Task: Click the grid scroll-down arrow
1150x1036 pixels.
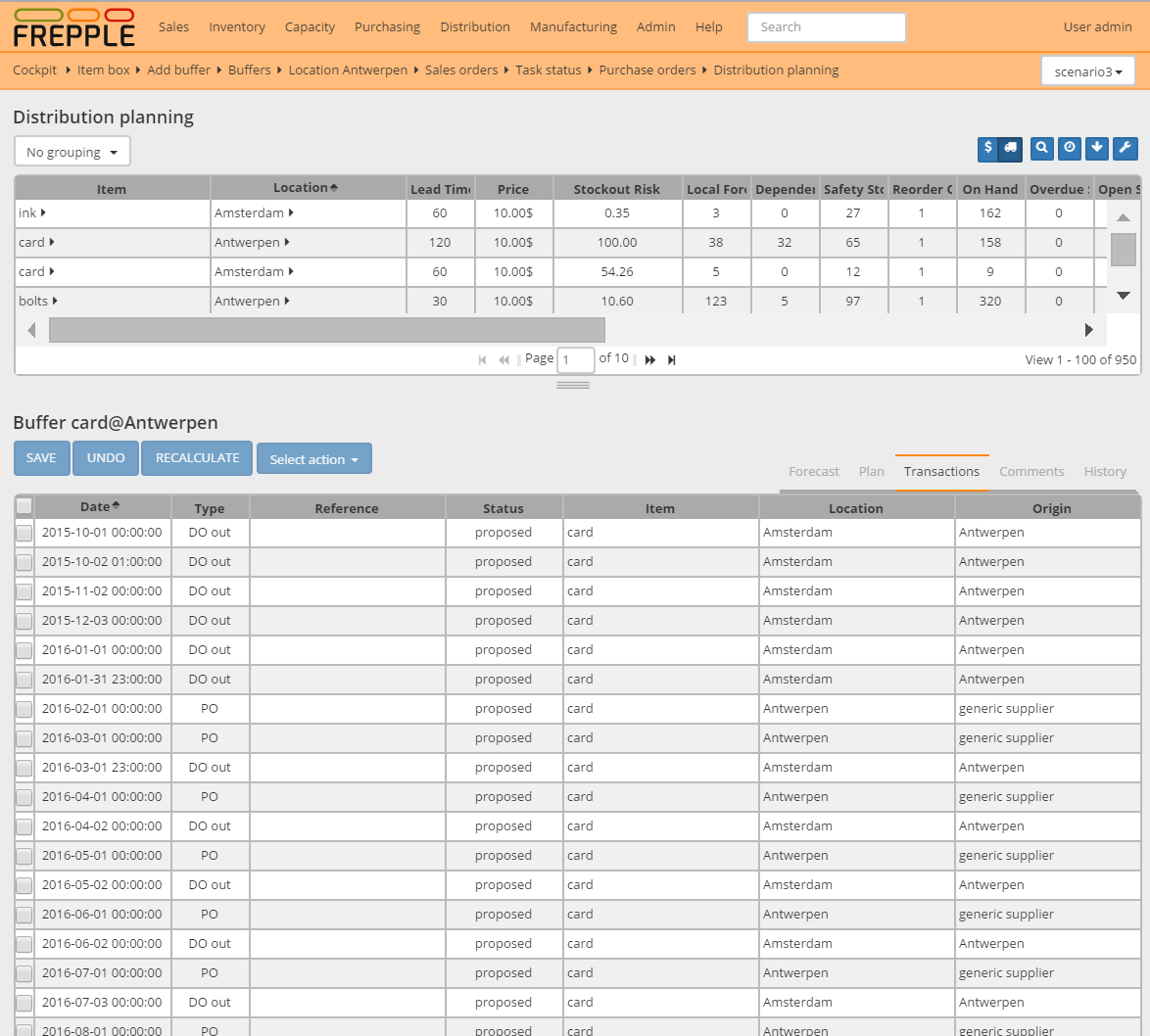Action: (x=1123, y=295)
